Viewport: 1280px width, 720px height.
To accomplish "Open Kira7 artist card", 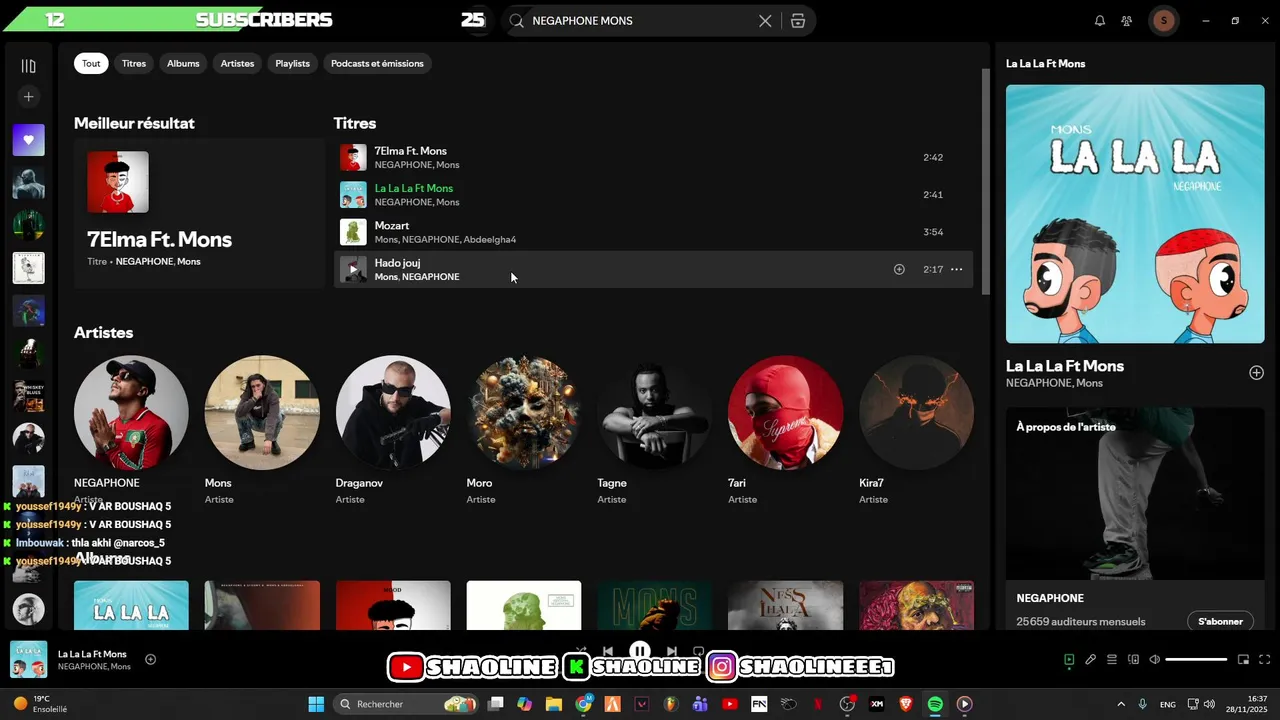I will click(917, 430).
